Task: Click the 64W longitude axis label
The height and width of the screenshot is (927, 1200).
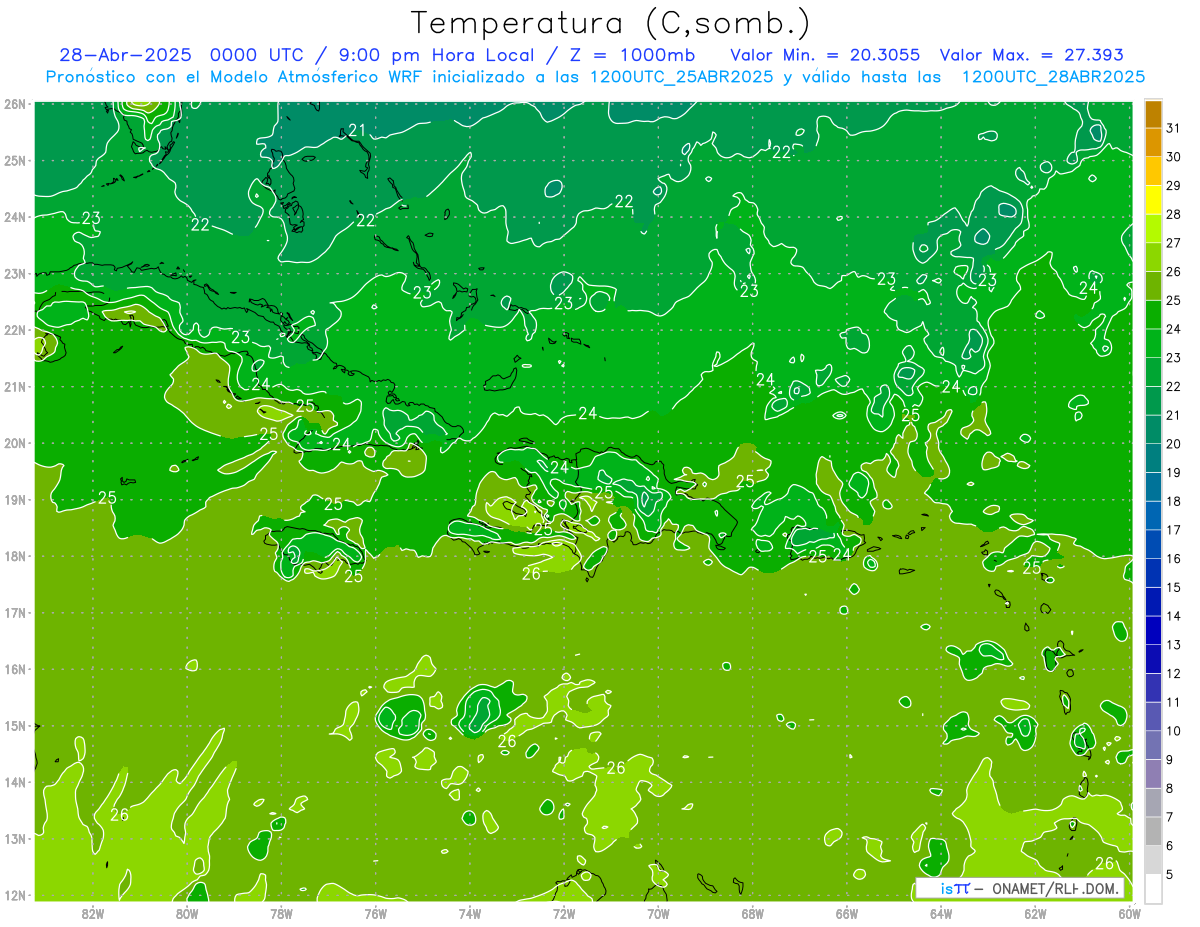Action: click(x=941, y=913)
